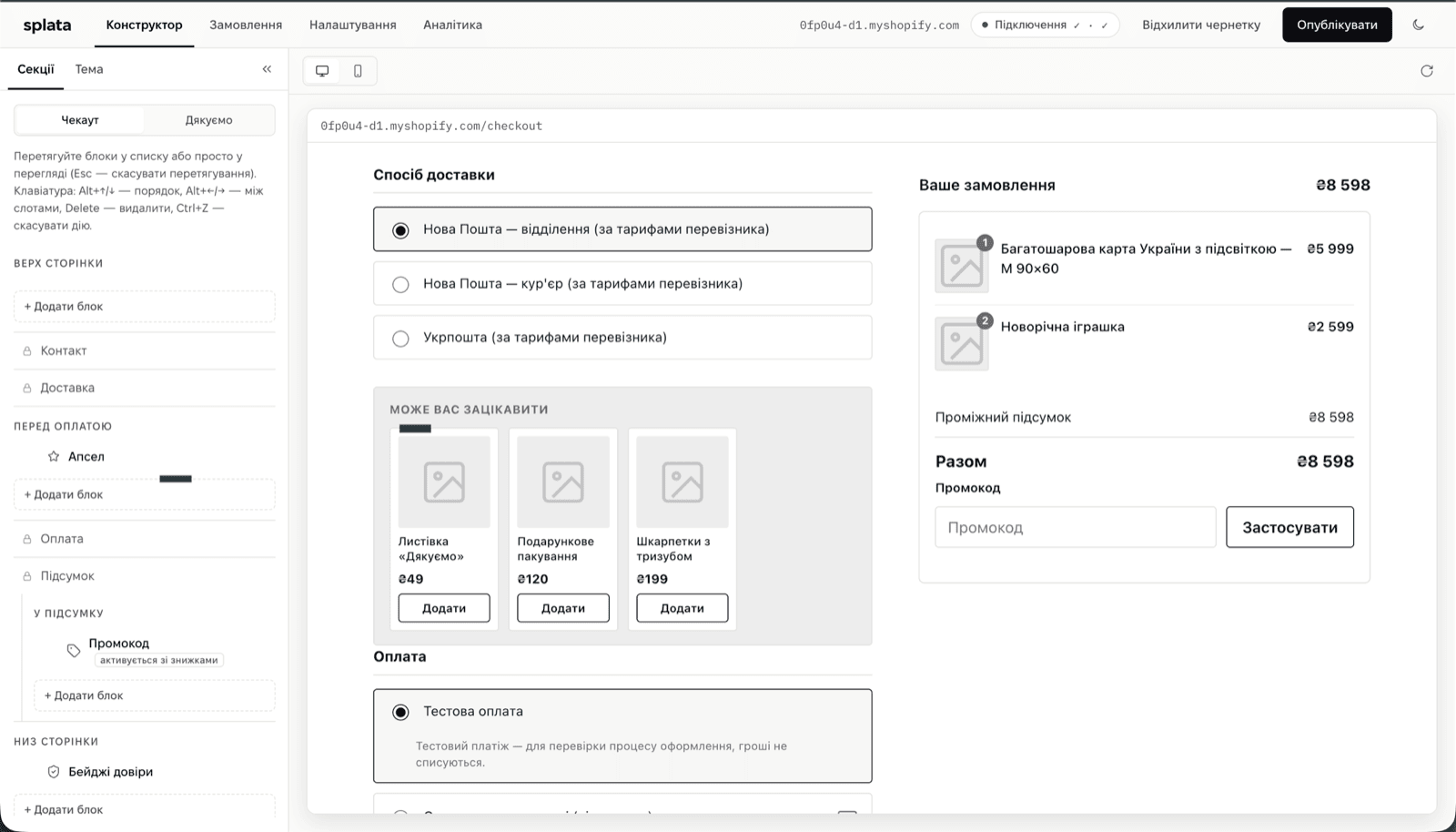Click the shield icon beside Бейджі довіри
Viewport: 1456px width, 832px height.
click(54, 771)
